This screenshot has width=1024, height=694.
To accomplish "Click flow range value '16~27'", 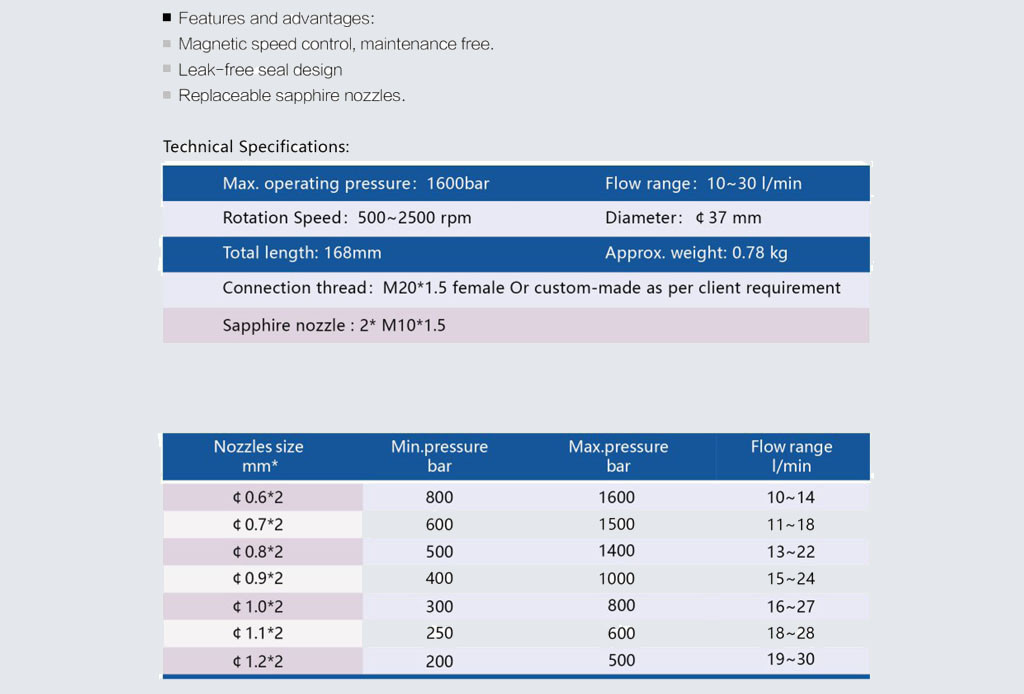I will 791,607.
